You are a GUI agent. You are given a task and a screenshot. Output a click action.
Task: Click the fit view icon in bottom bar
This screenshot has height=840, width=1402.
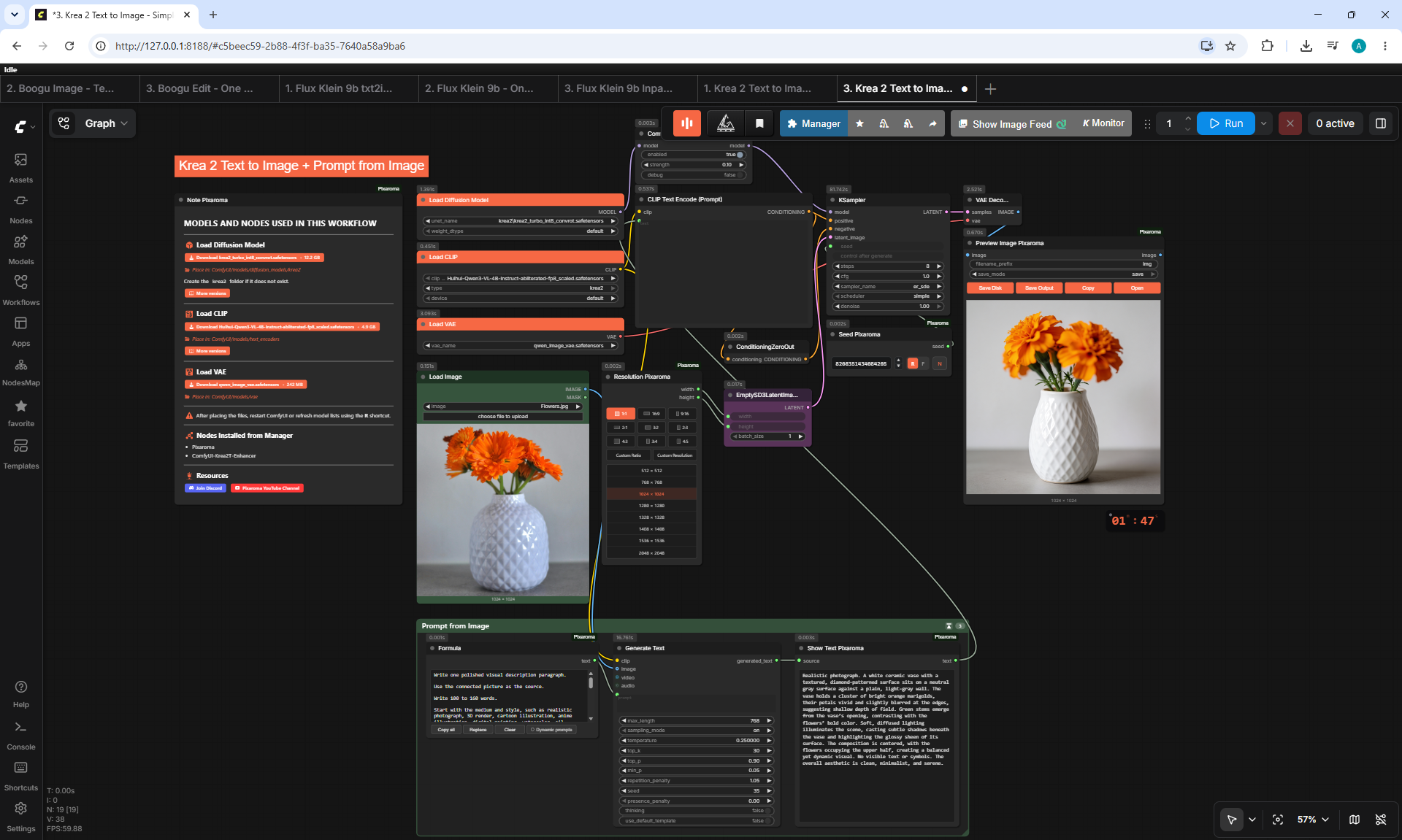1278,820
